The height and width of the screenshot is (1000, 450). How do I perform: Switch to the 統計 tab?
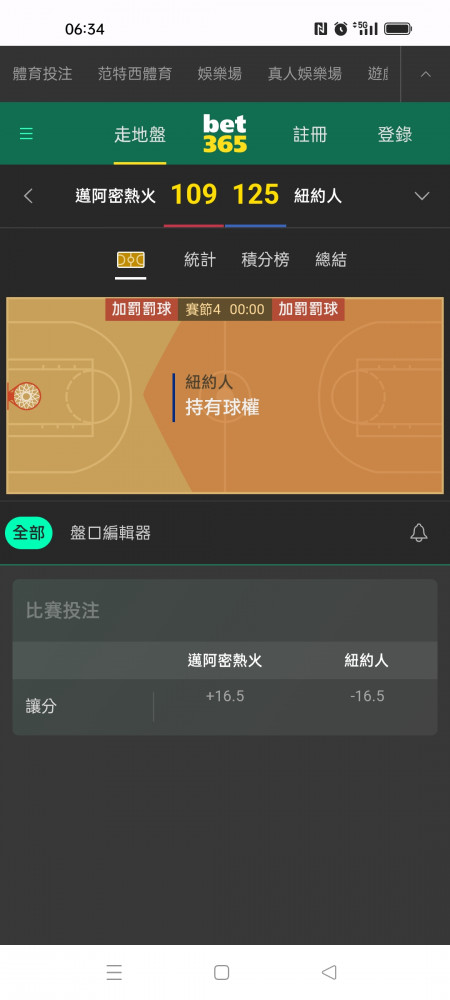click(x=200, y=260)
